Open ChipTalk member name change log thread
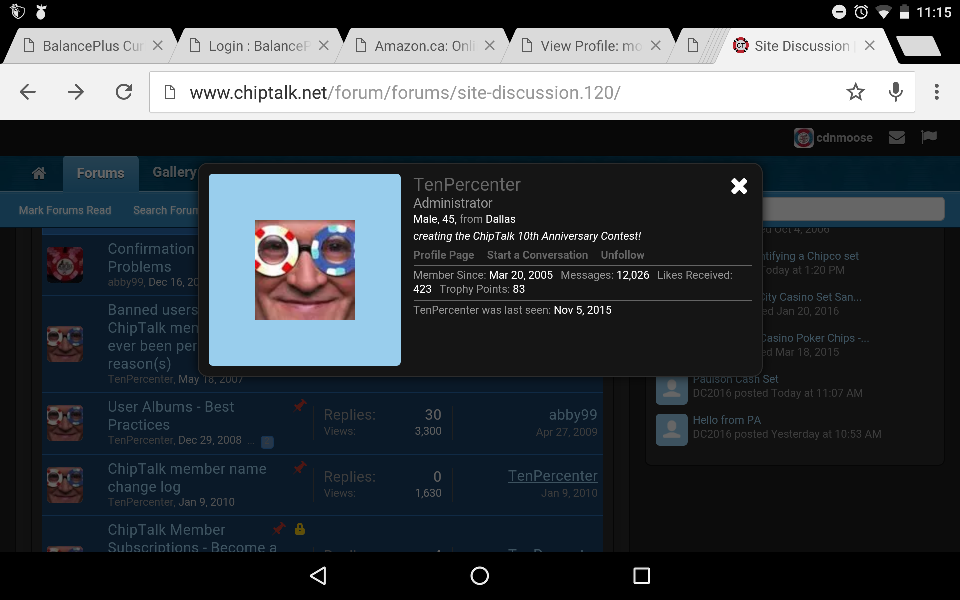Viewport: 960px width, 600px height. coord(187,478)
